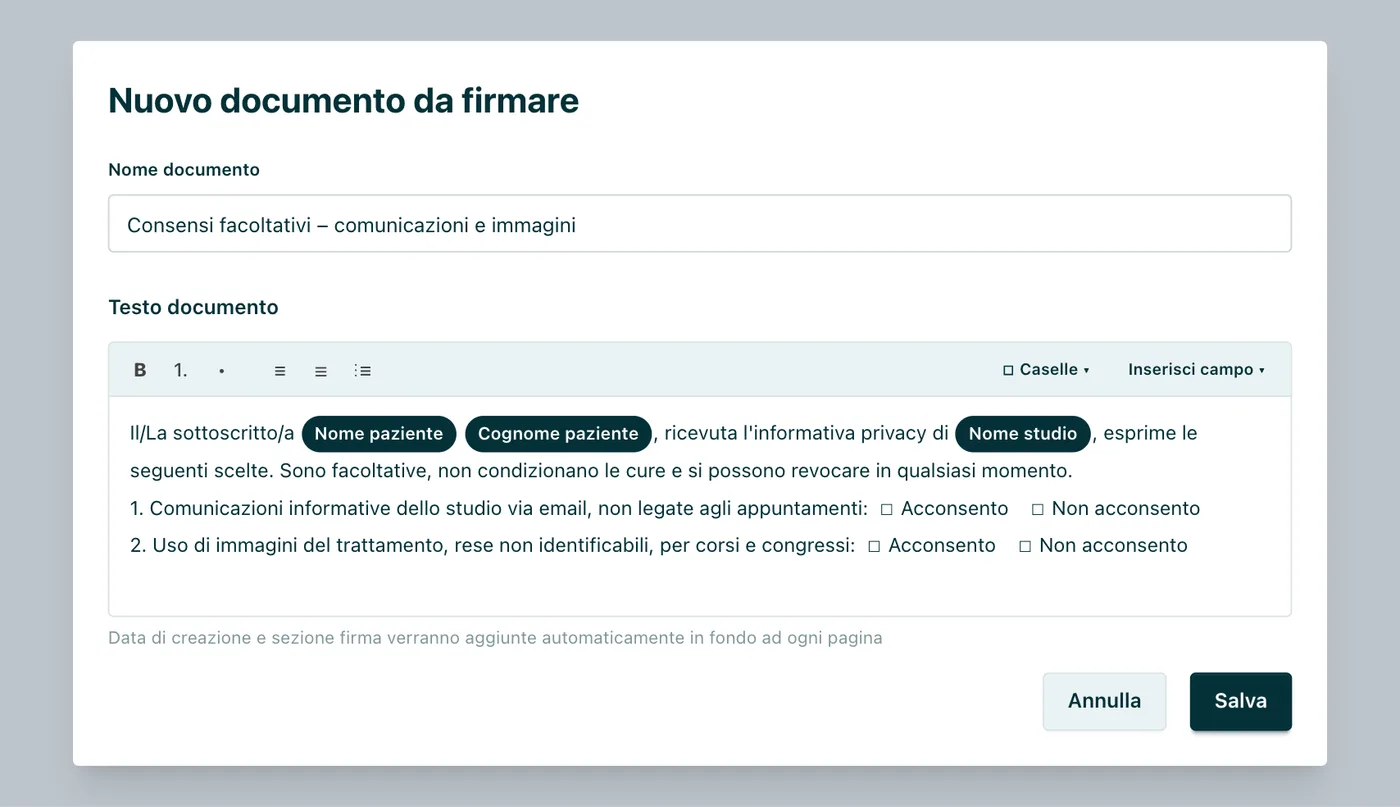Viewport: 1400px width, 807px height.
Task: Click into the Nome documento input field
Action: pyautogui.click(x=700, y=224)
